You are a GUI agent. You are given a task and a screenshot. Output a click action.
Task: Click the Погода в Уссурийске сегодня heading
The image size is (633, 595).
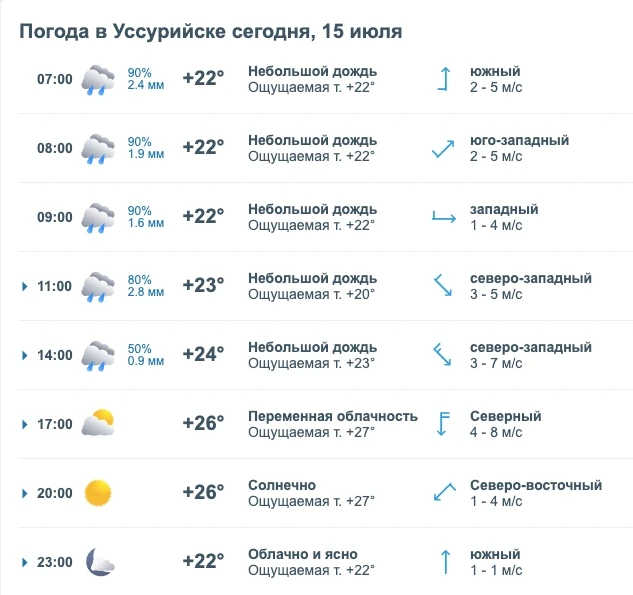click(210, 31)
